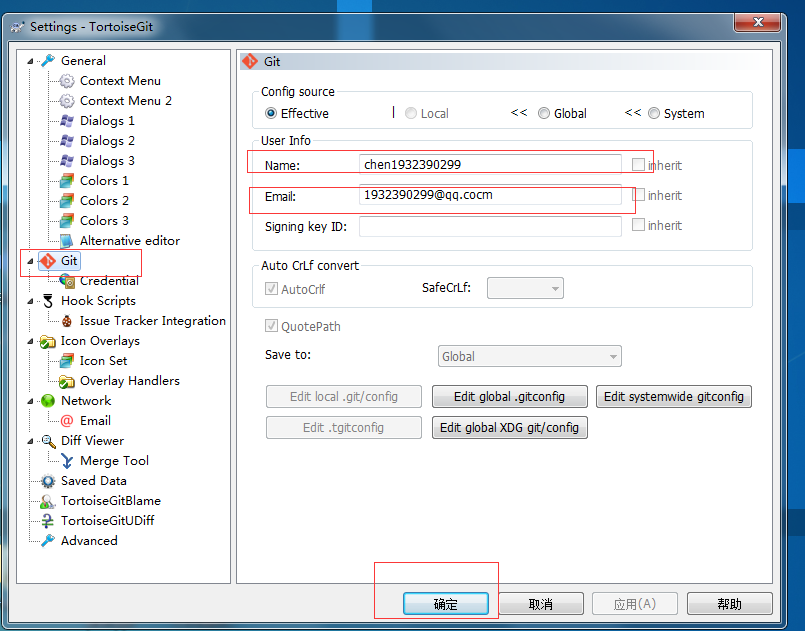This screenshot has width=805, height=631.
Task: Click the TortoiseGitBlame person icon
Action: pyautogui.click(x=48, y=501)
